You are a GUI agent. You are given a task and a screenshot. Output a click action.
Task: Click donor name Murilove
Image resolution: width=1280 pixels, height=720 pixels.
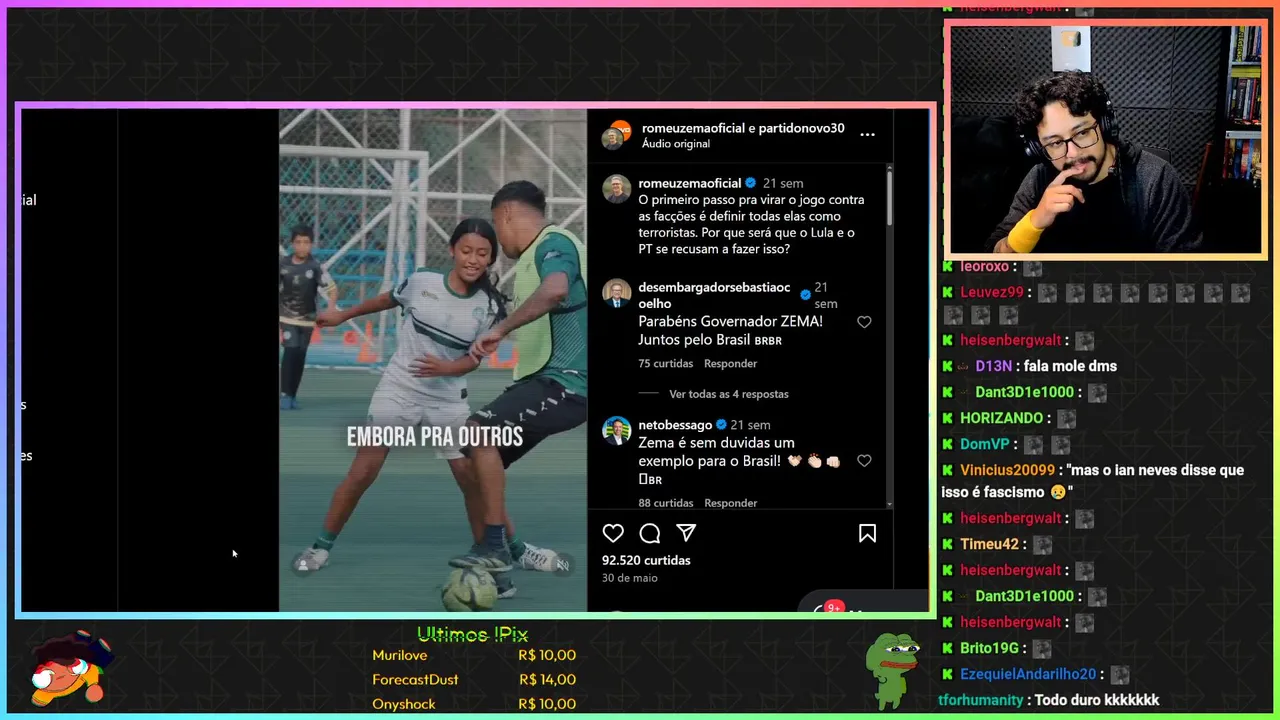click(x=399, y=655)
